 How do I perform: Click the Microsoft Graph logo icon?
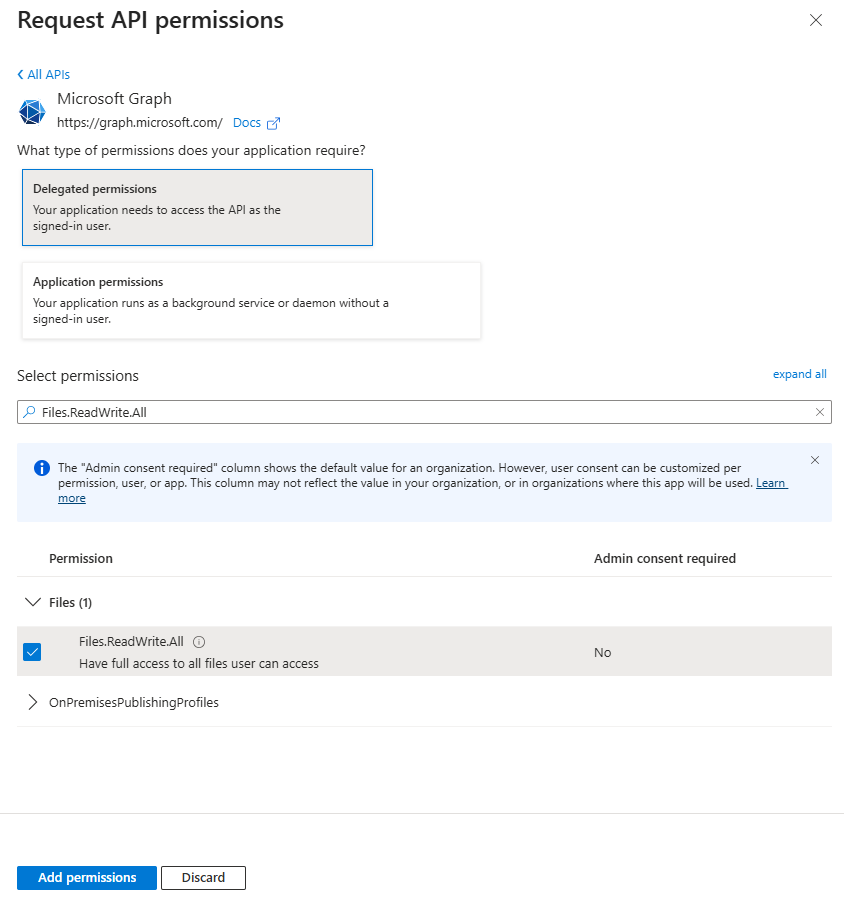[32, 111]
